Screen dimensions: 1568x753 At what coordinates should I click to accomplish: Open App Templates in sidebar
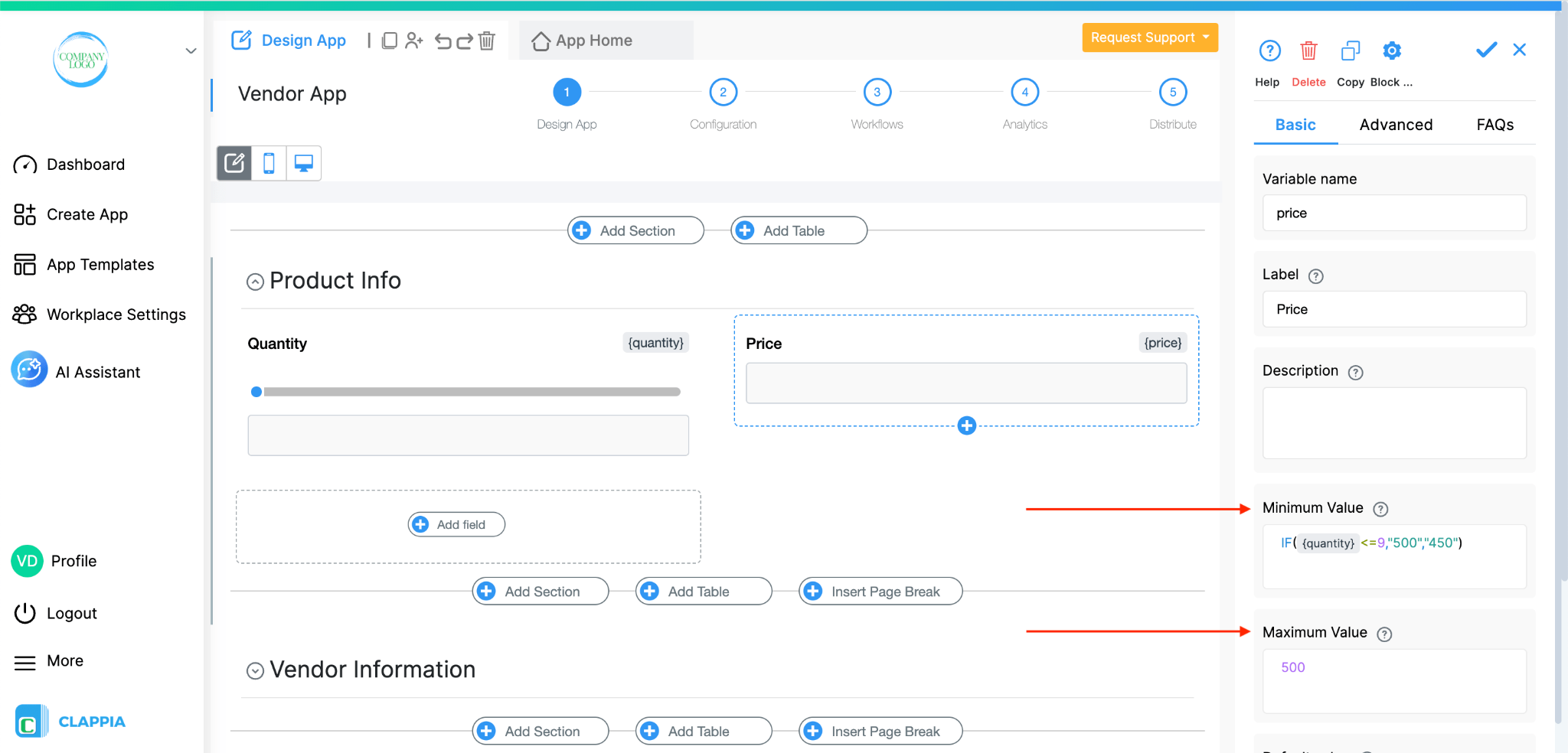pyautogui.click(x=83, y=265)
